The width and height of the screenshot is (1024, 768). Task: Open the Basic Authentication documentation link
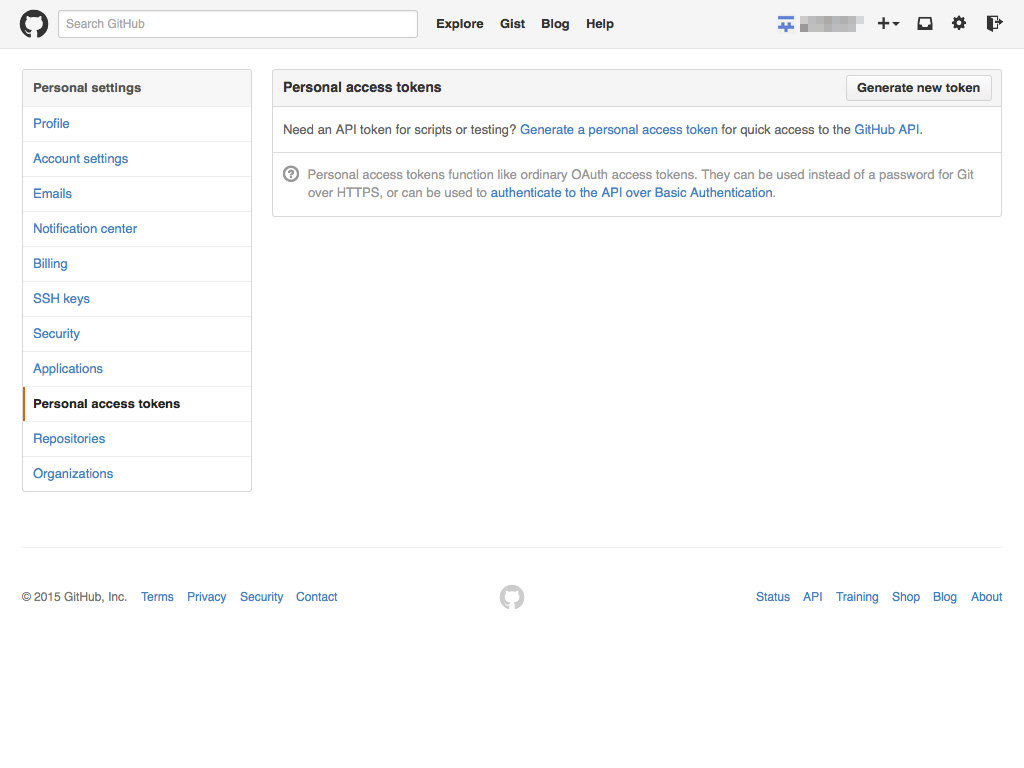631,193
